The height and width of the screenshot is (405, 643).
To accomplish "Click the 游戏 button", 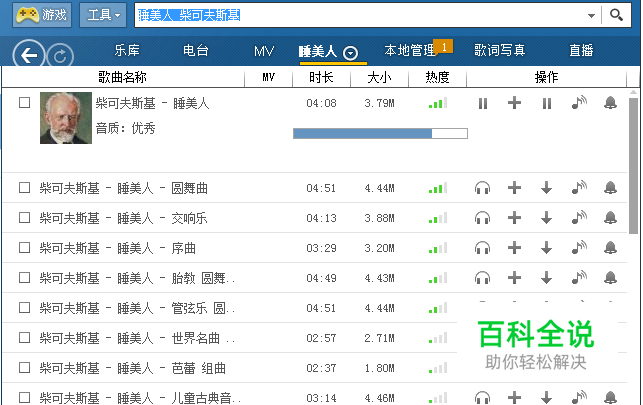I will coord(42,15).
